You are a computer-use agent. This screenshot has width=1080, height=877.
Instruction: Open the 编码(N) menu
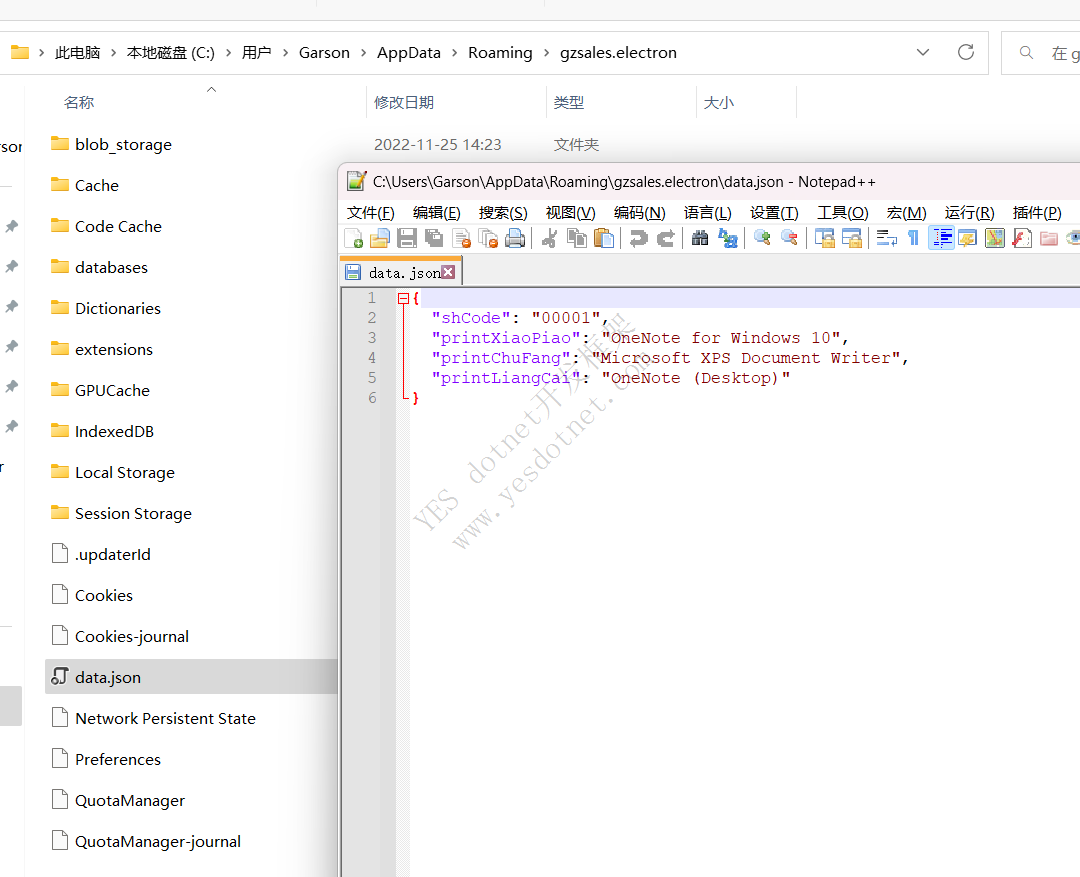pos(639,213)
